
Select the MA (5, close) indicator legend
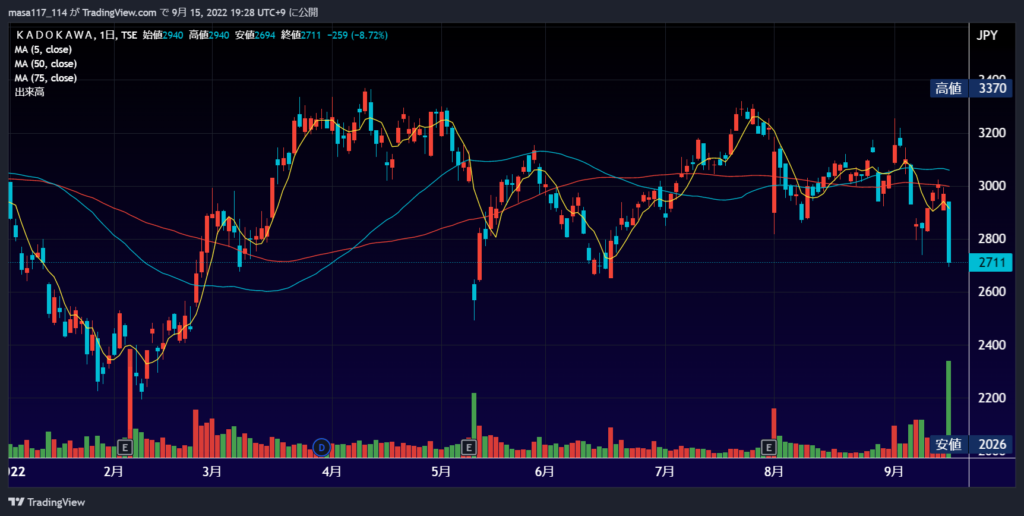pos(43,50)
